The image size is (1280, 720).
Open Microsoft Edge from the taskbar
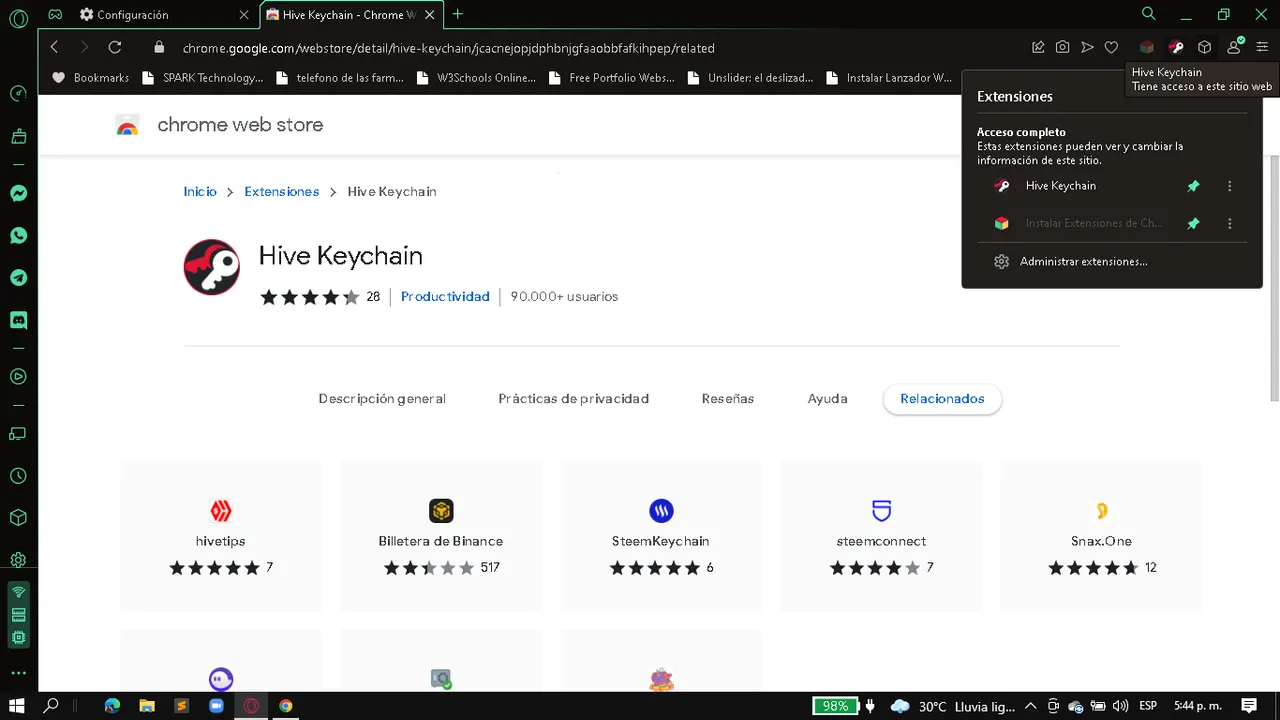[112, 705]
